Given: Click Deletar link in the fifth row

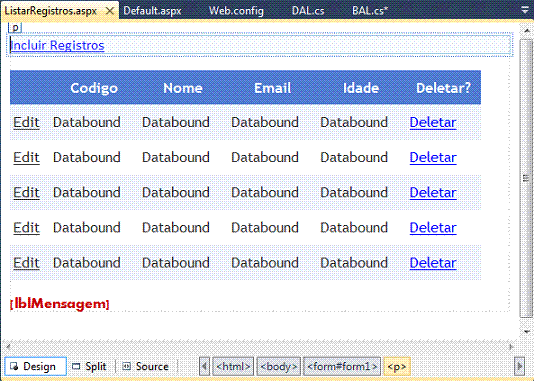Looking at the screenshot, I should (x=433, y=263).
